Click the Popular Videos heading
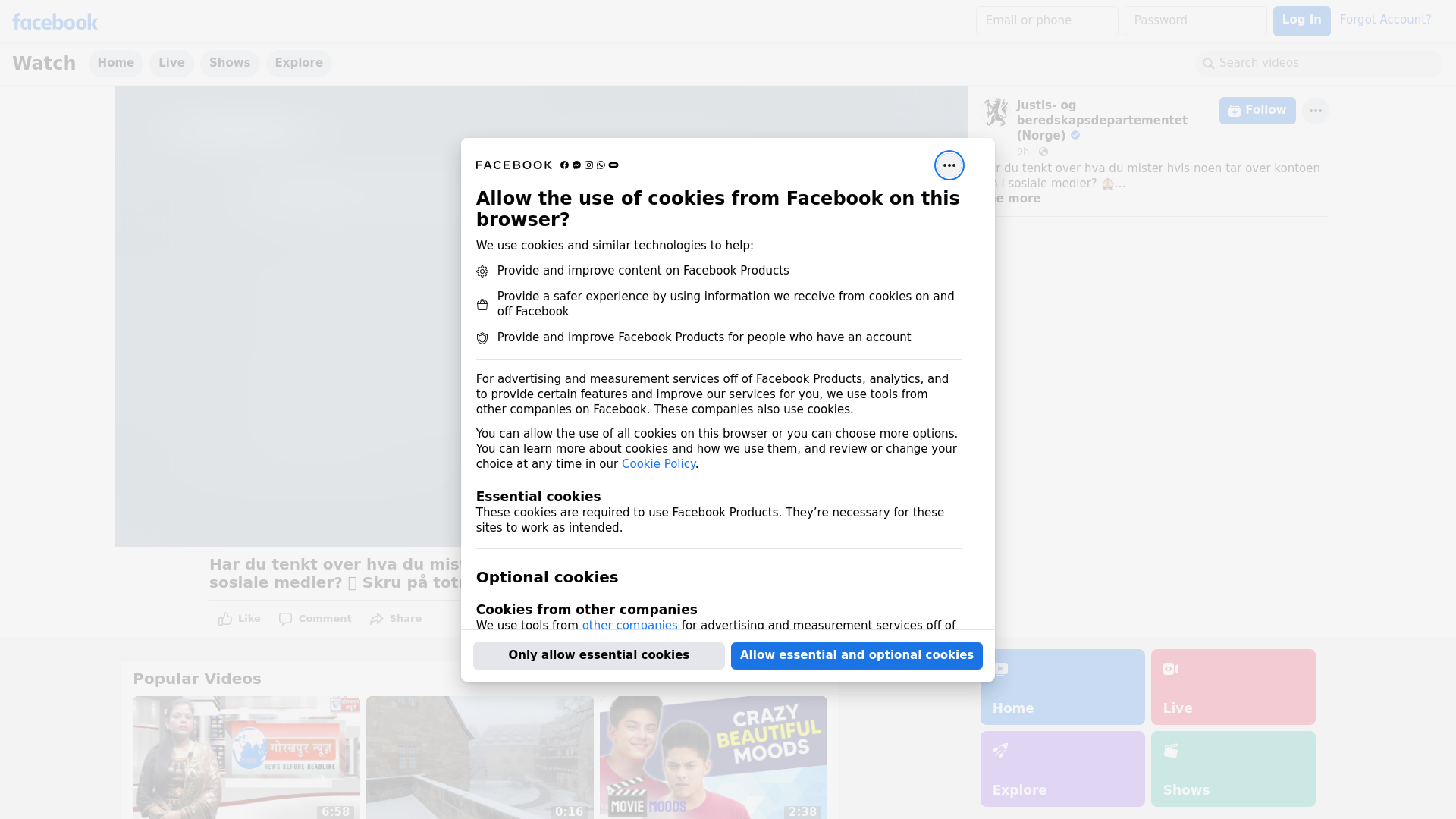Viewport: 1456px width, 819px height. coord(197,679)
